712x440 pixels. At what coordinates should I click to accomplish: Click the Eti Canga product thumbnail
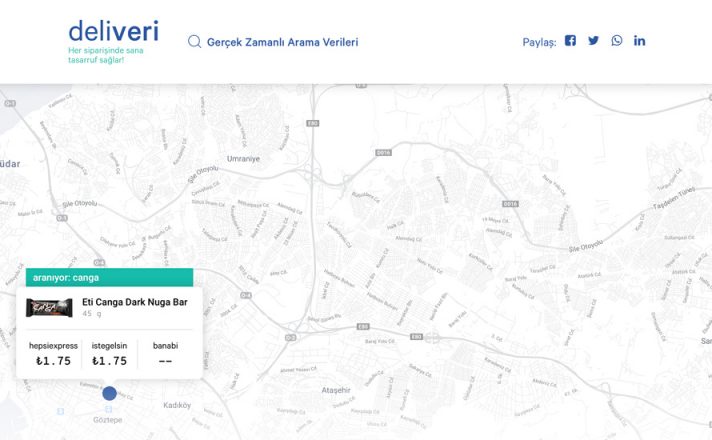click(49, 307)
